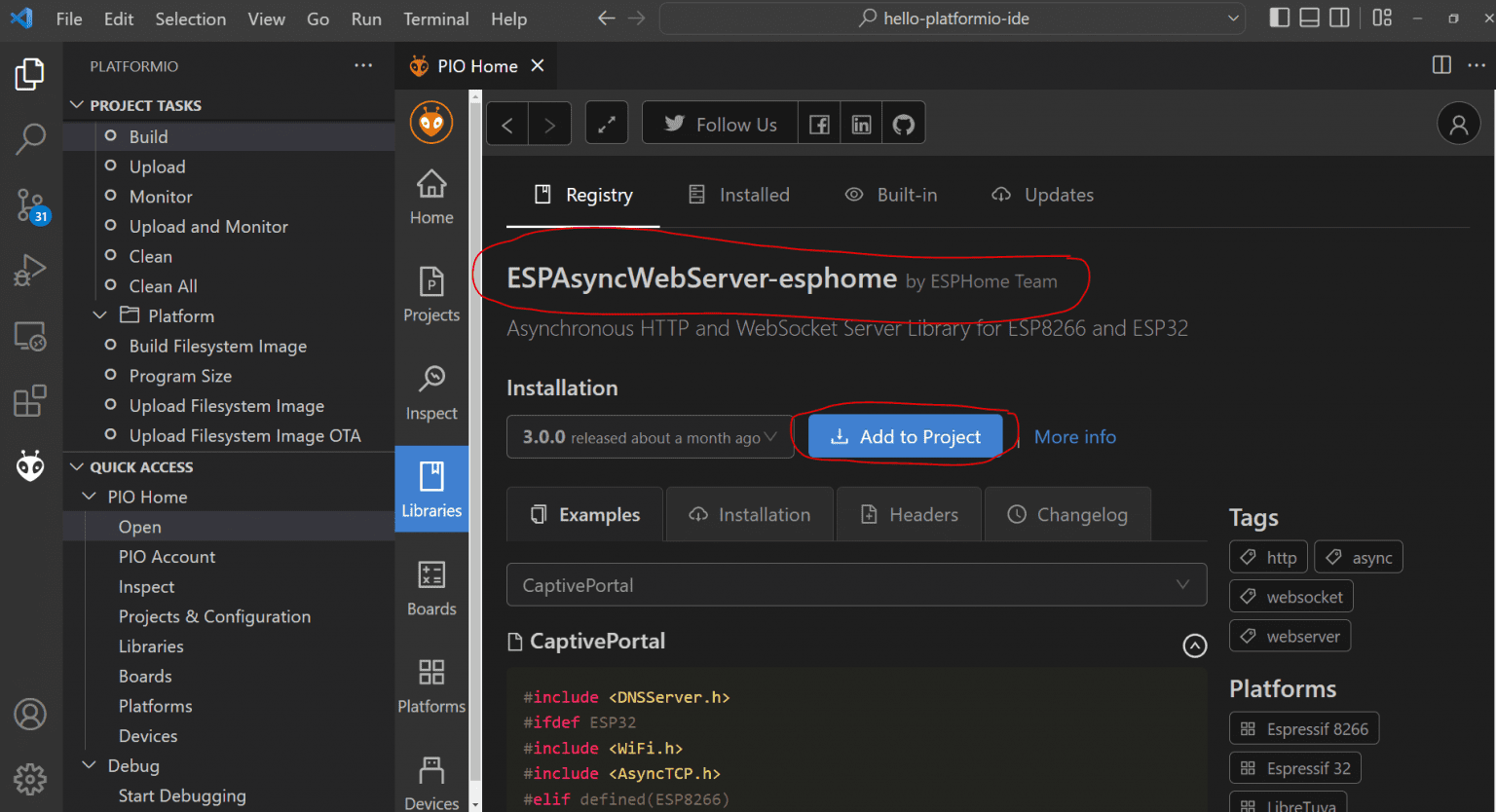The width and height of the screenshot is (1496, 812).
Task: Toggle the primary side bar layout icon
Action: 1280,18
